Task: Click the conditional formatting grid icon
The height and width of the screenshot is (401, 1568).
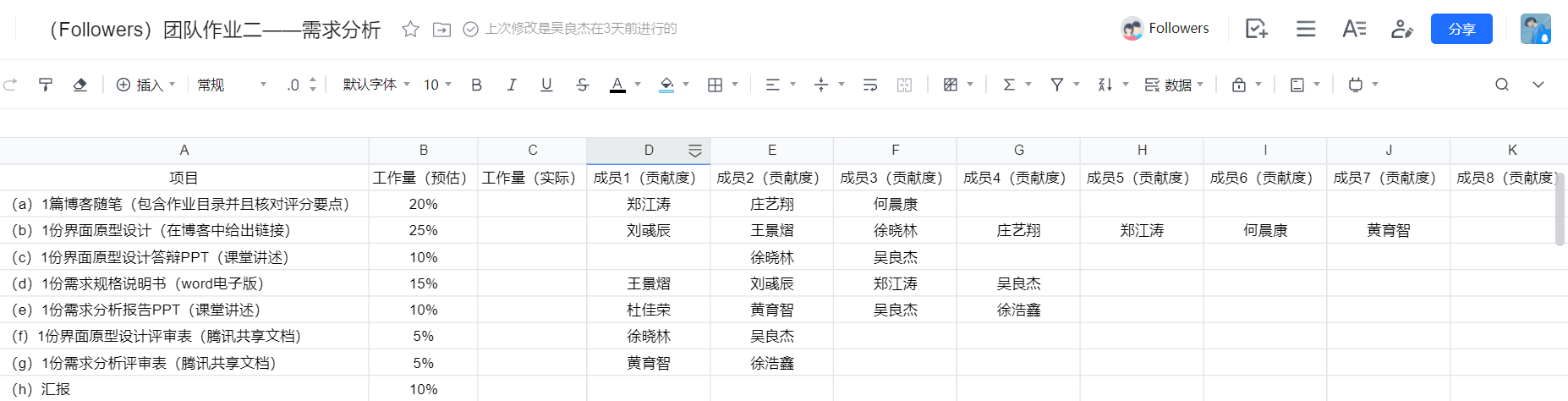Action: pos(951,85)
